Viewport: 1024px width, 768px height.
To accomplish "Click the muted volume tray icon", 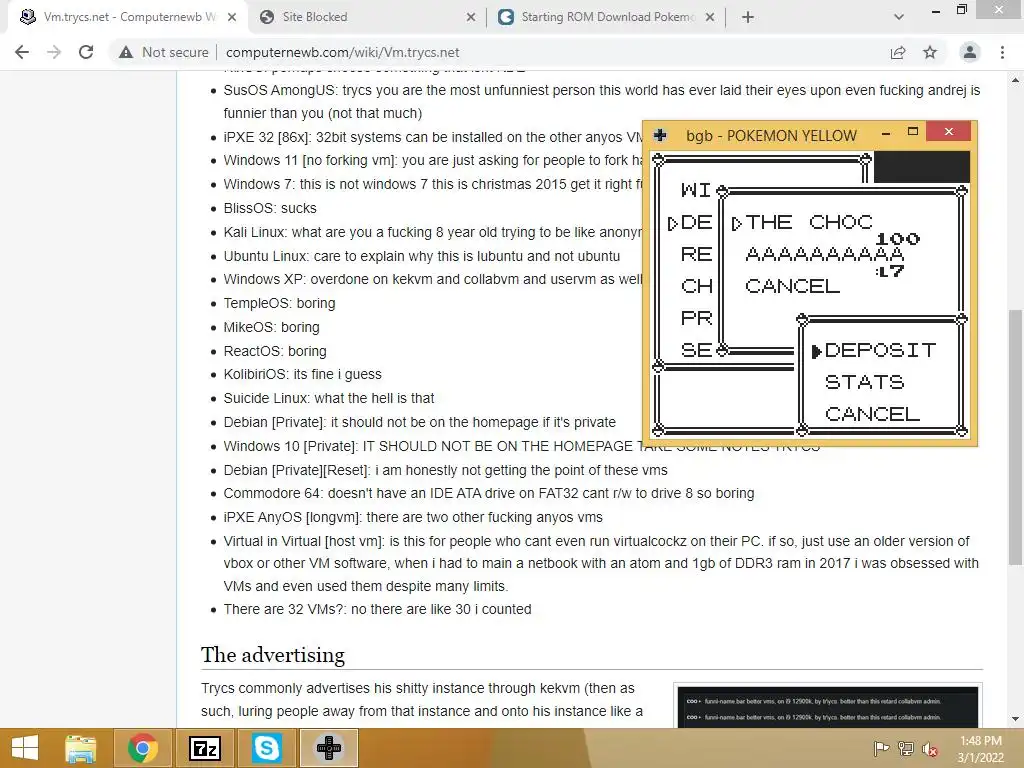I will pos(929,748).
